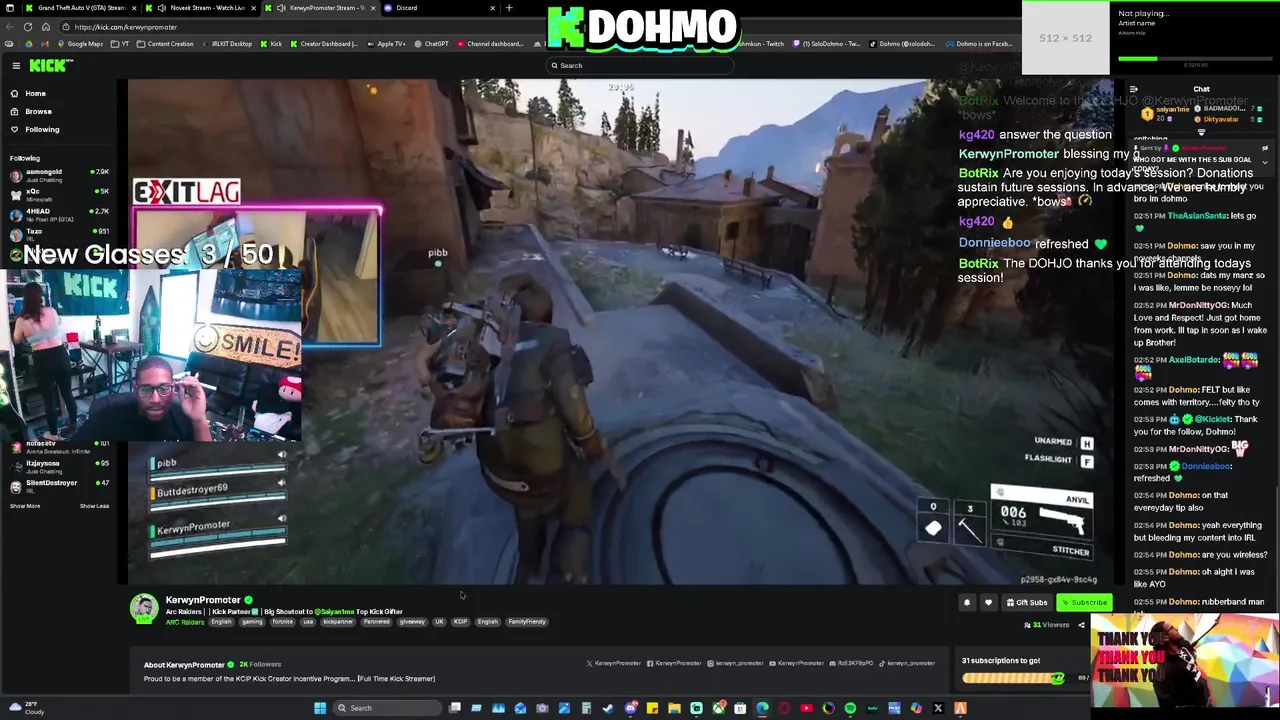The image size is (1280, 720).
Task: Open Google Maps bookmark
Action: pos(80,44)
